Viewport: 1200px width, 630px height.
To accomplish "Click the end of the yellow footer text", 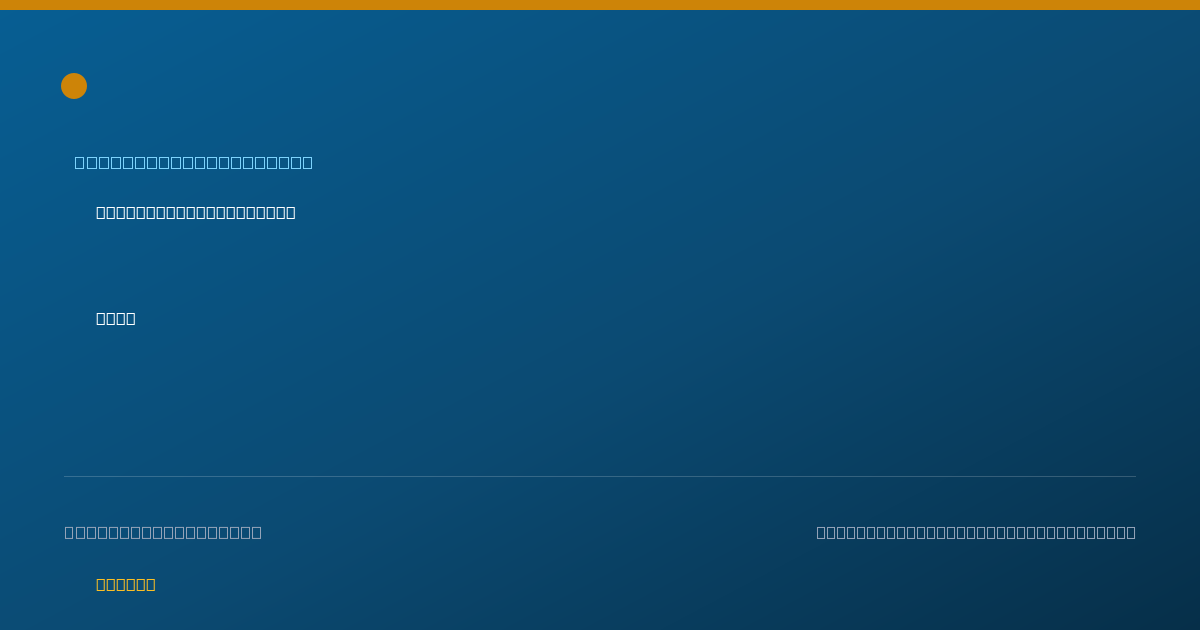I will pos(151,584).
